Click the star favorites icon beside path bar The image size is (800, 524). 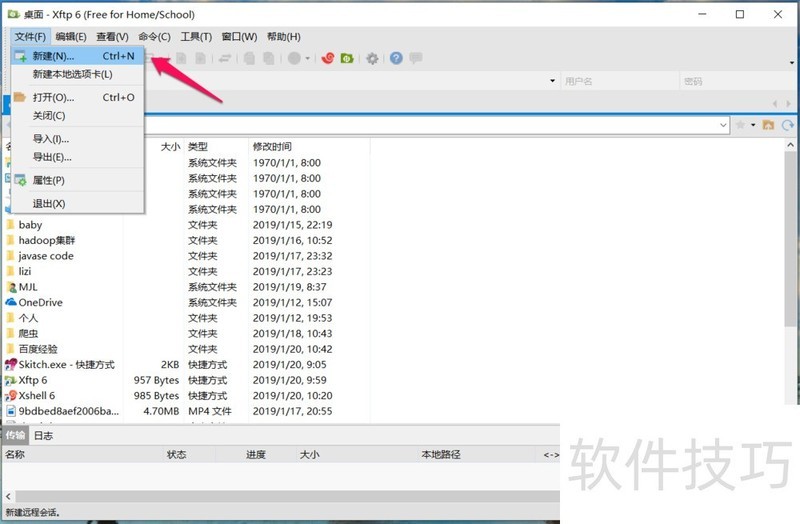pos(740,124)
